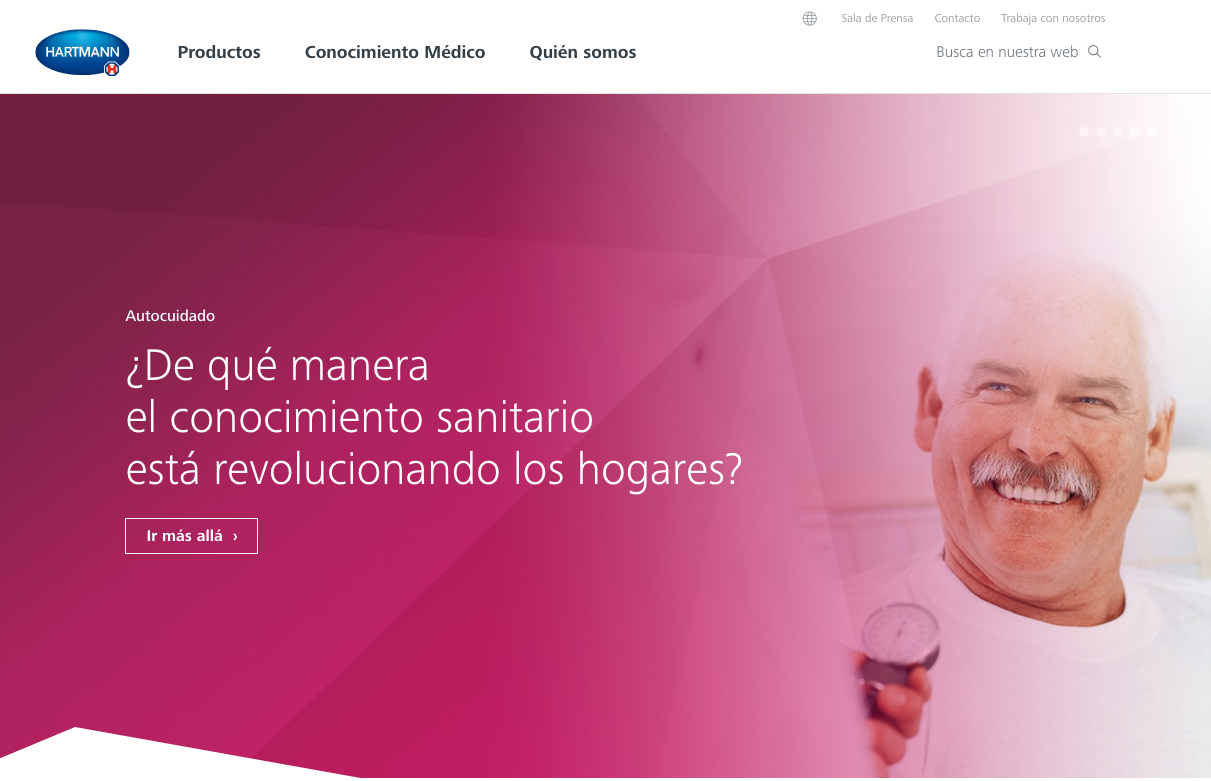This screenshot has width=1211, height=781.
Task: Open the Productos menu
Action: click(x=219, y=52)
